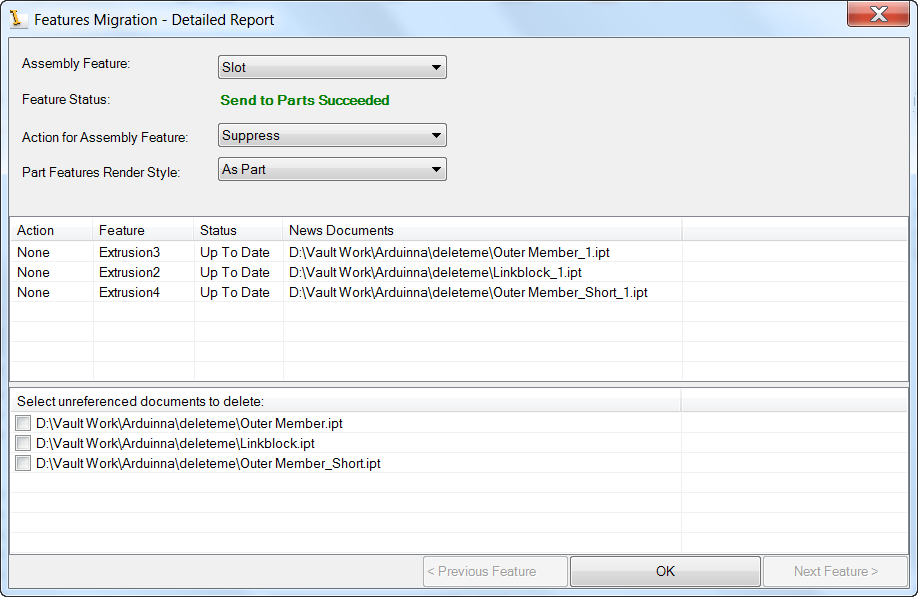
Task: Click the Action column header
Action: pyautogui.click(x=35, y=230)
